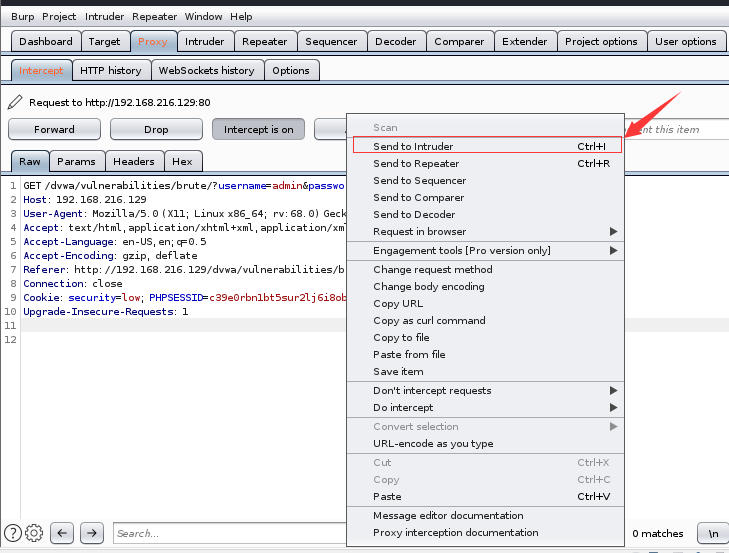The image size is (729, 553).
Task: Toggle the \n newline display button
Action: pyautogui.click(x=713, y=533)
